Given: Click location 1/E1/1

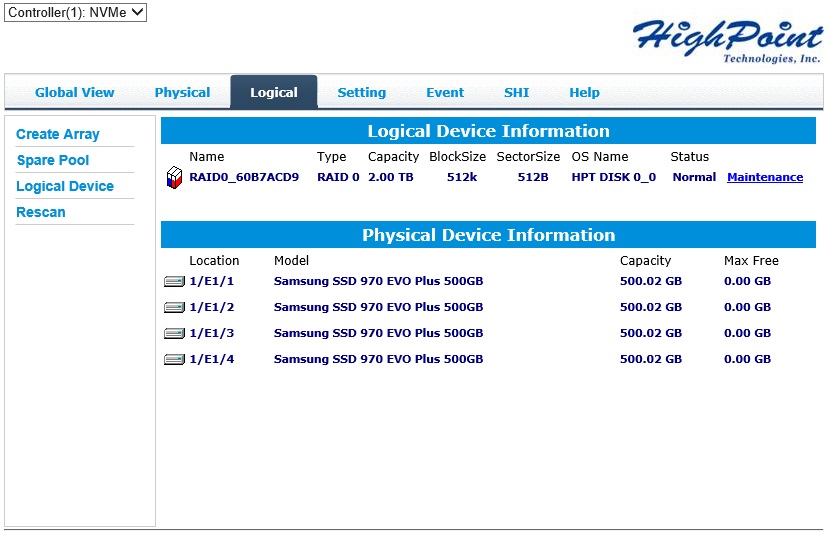Looking at the screenshot, I should click(x=211, y=281).
